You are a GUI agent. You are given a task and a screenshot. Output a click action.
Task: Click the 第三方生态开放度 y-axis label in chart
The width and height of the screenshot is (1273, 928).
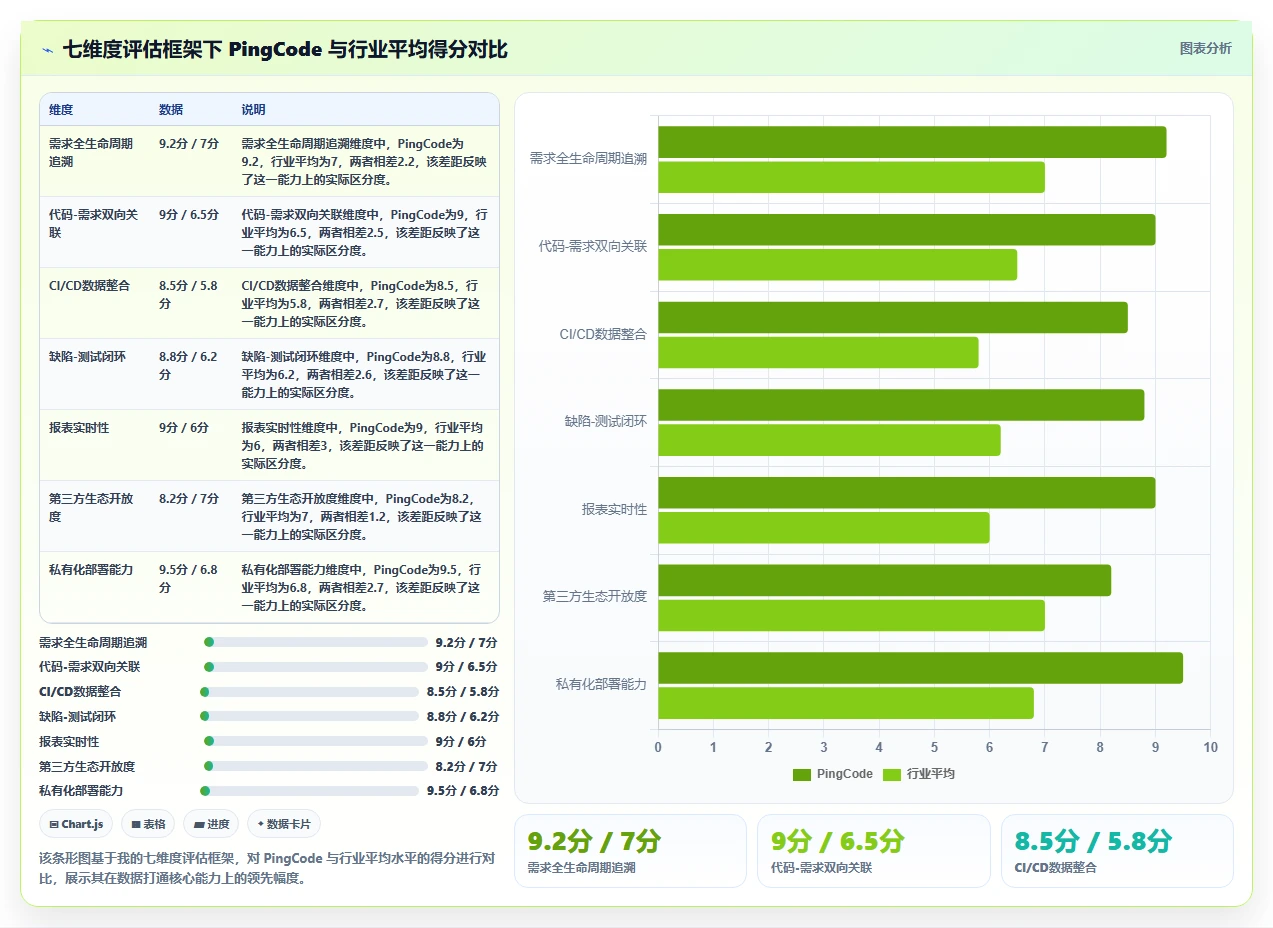pos(594,596)
